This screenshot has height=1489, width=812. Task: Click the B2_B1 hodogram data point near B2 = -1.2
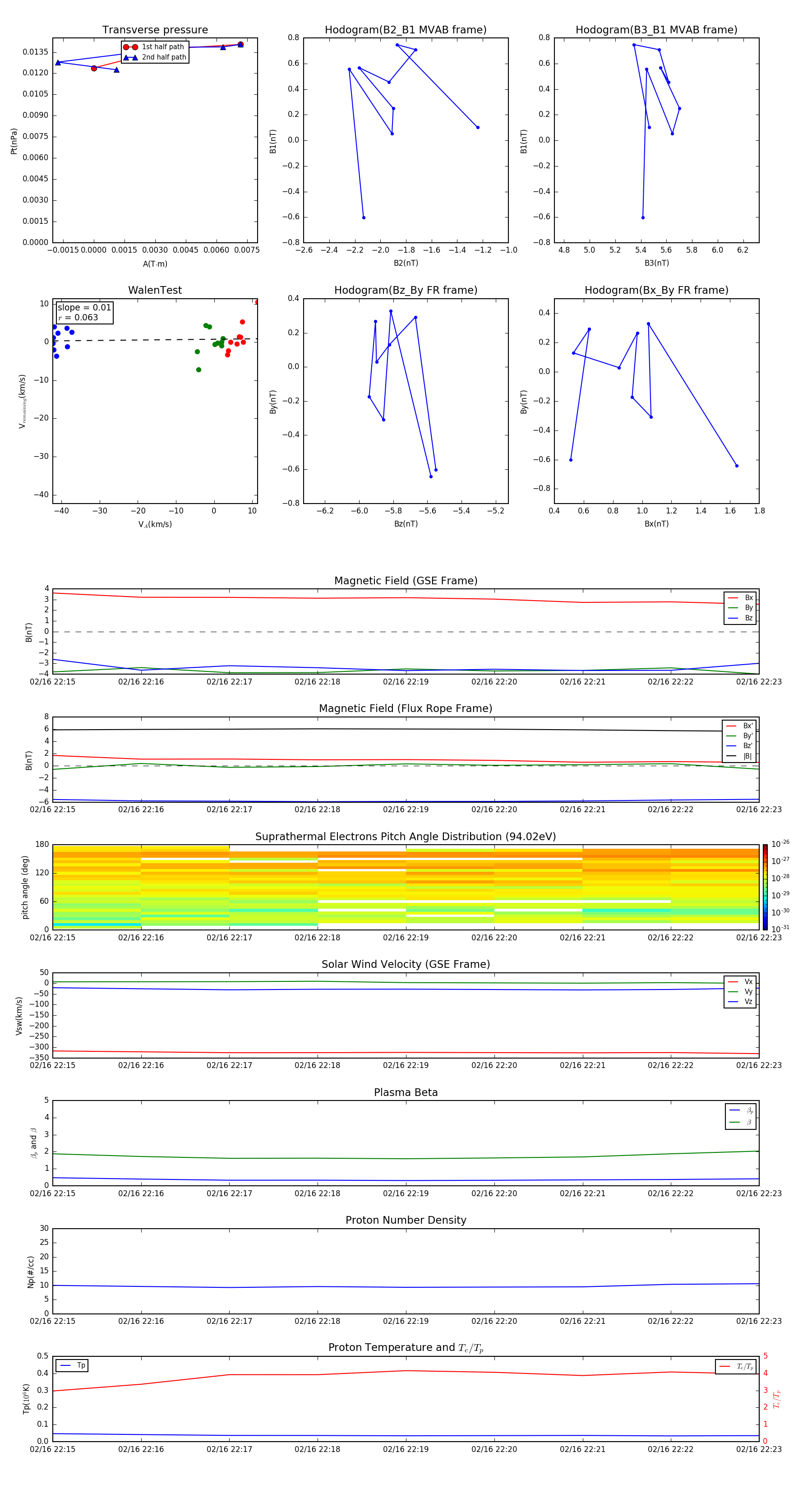478,127
